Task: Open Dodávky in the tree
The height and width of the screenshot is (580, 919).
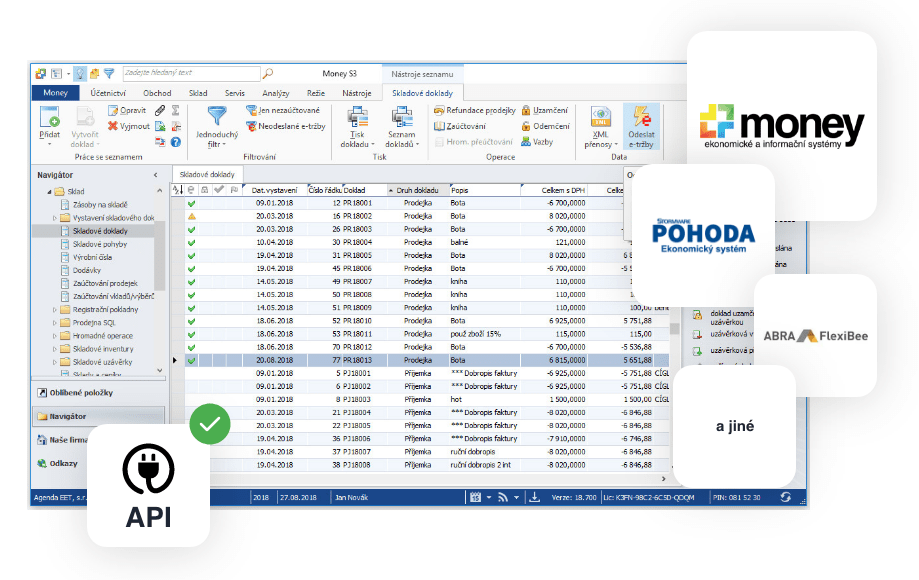Action: point(81,270)
